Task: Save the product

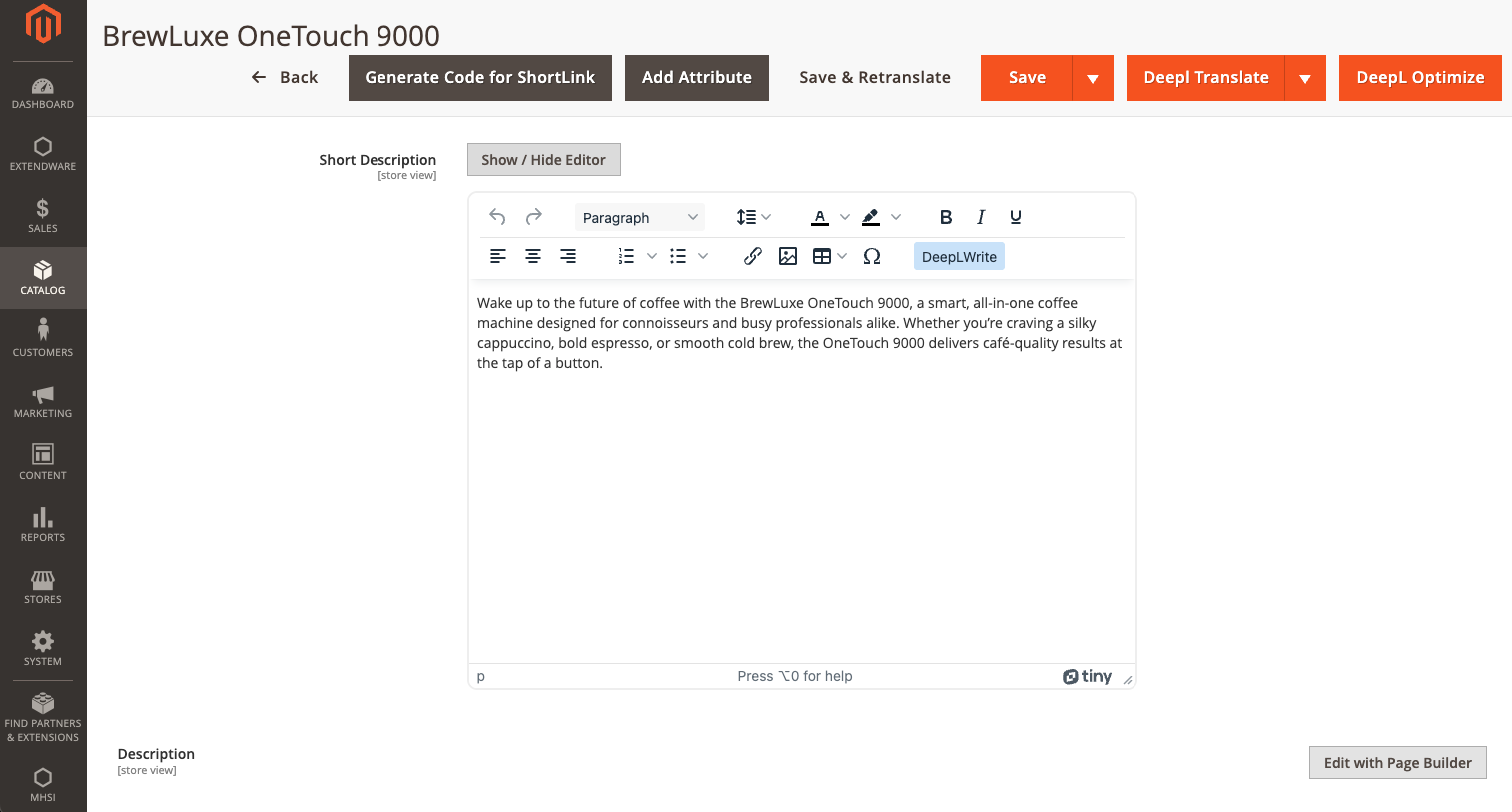Action: coord(1027,78)
